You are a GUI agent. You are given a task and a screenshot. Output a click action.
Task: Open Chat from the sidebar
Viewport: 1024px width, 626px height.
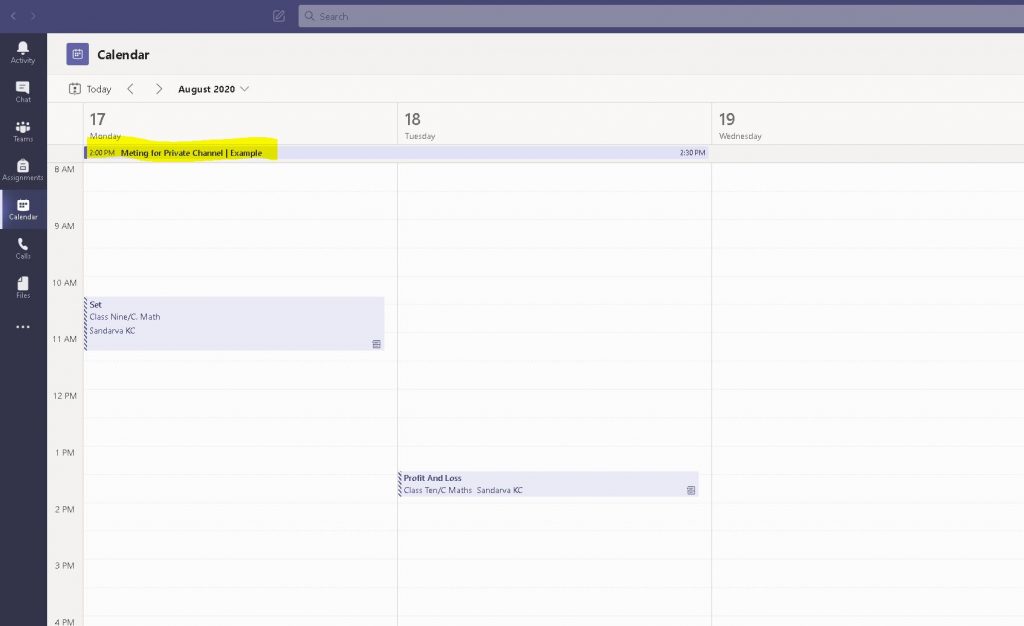coord(23,91)
